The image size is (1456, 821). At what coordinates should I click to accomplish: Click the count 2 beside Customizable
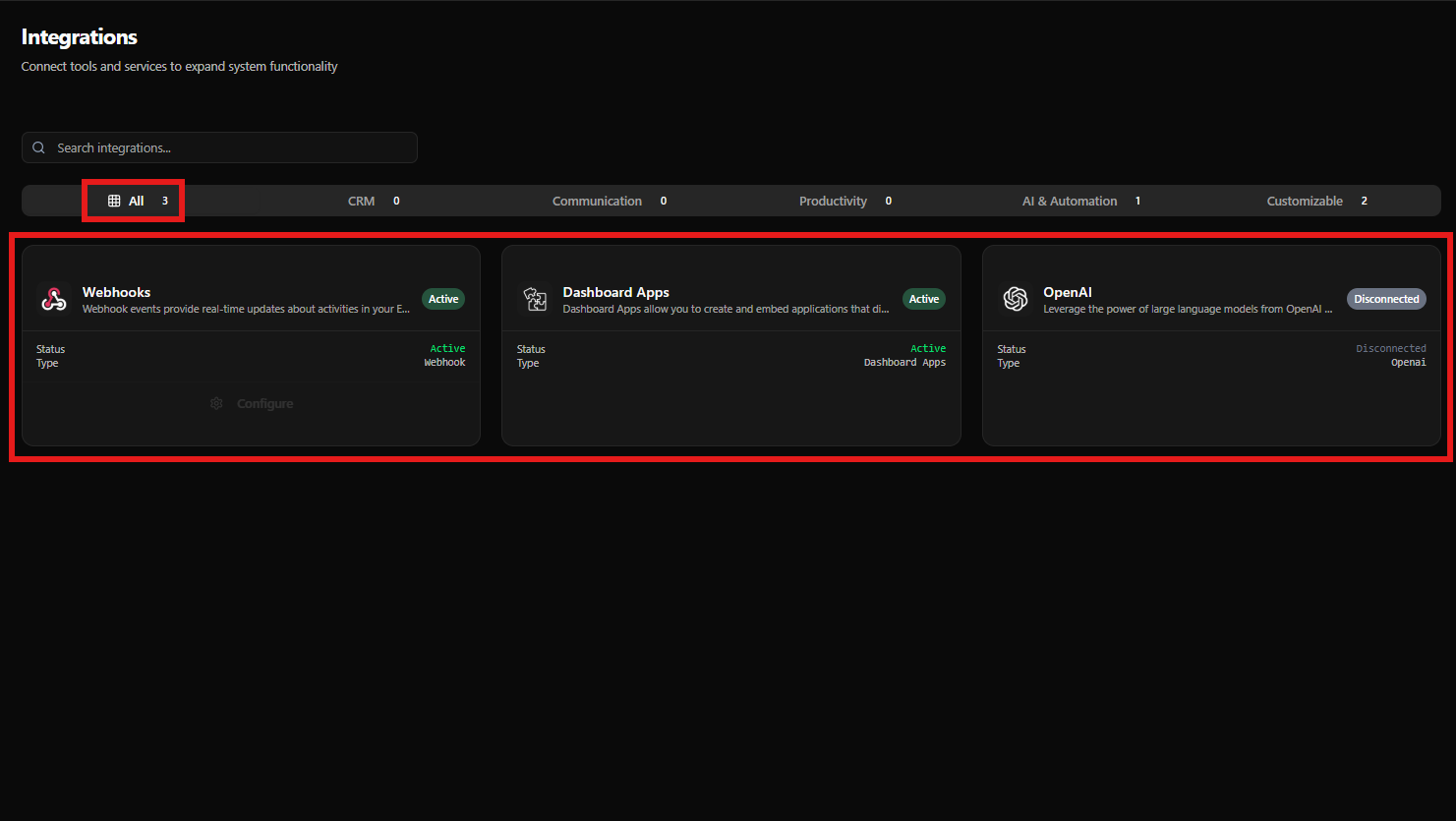tap(1364, 201)
